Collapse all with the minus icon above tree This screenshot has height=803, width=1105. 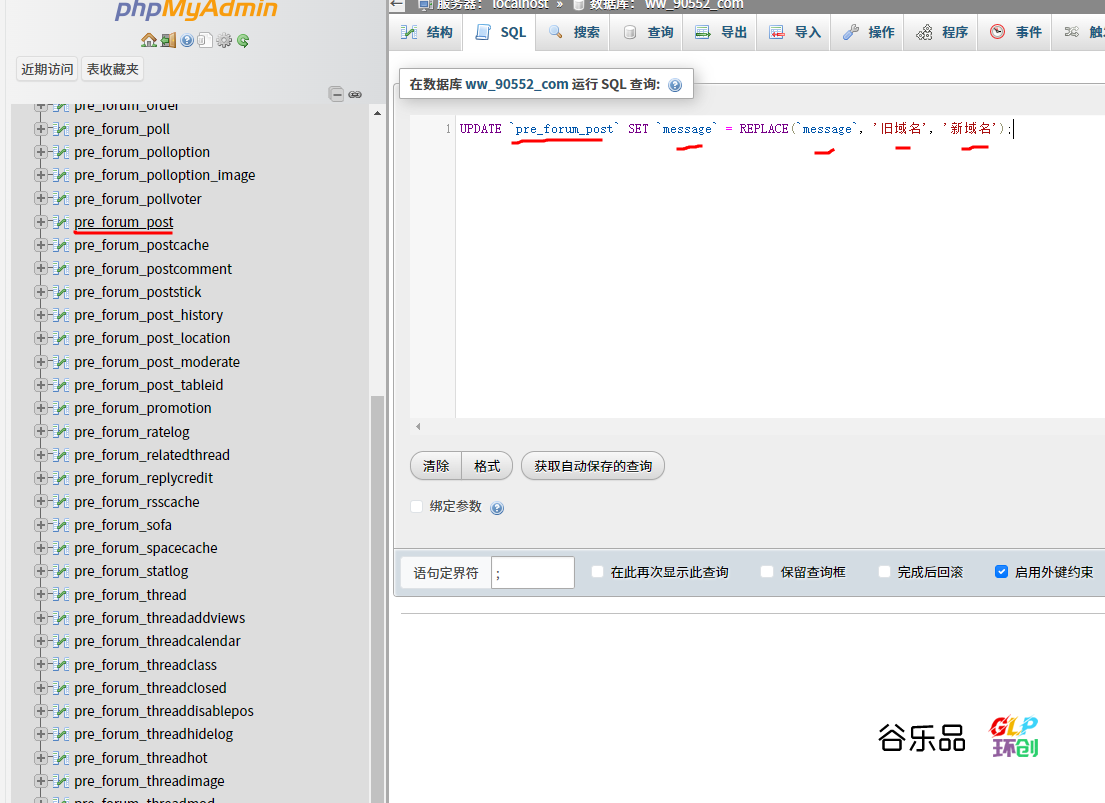click(336, 93)
